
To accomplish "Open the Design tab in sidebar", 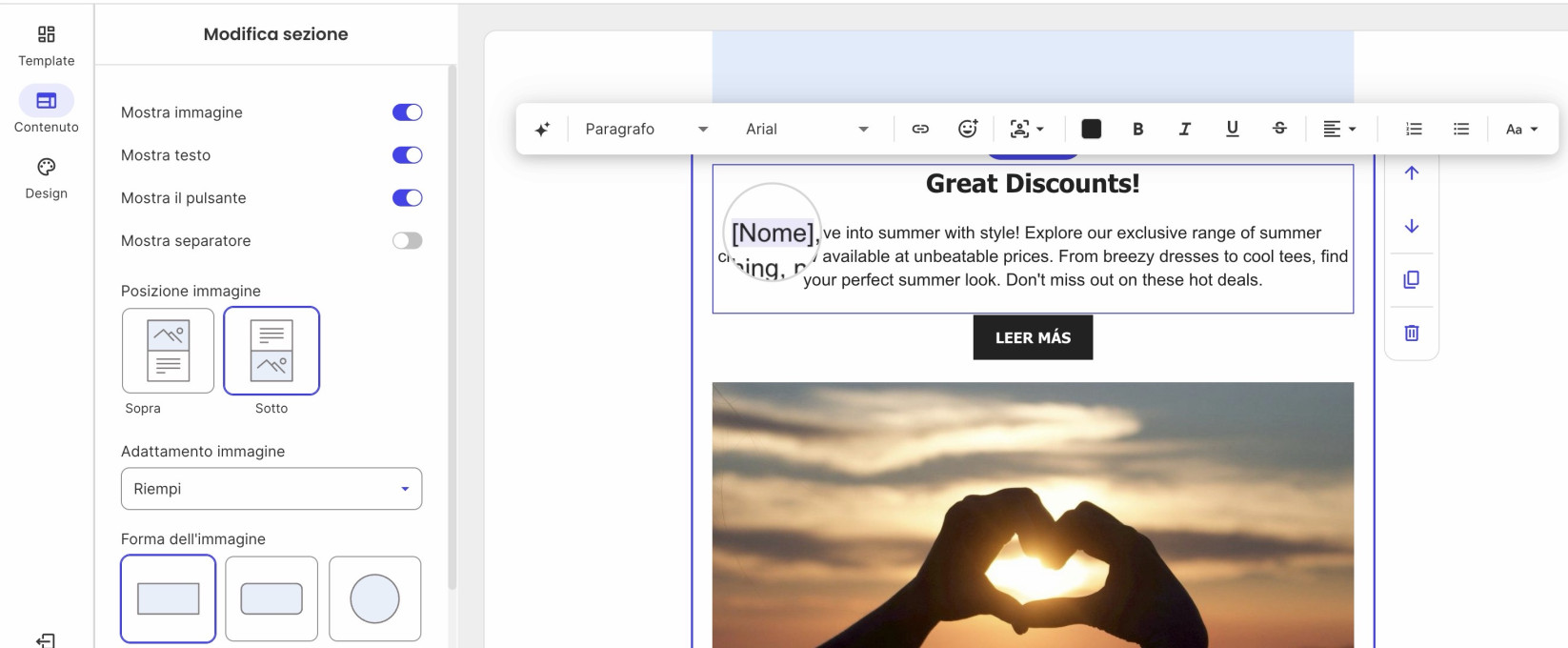I will click(x=46, y=178).
